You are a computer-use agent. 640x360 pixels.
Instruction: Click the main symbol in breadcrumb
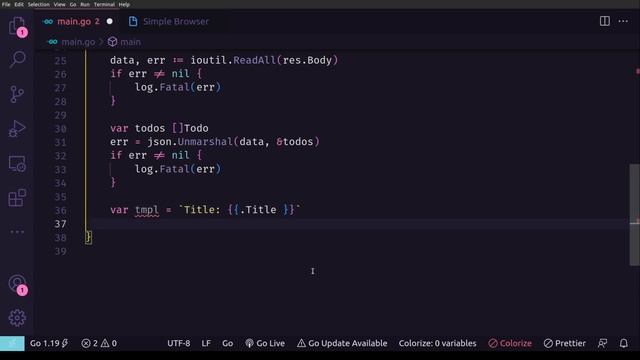tap(130, 42)
